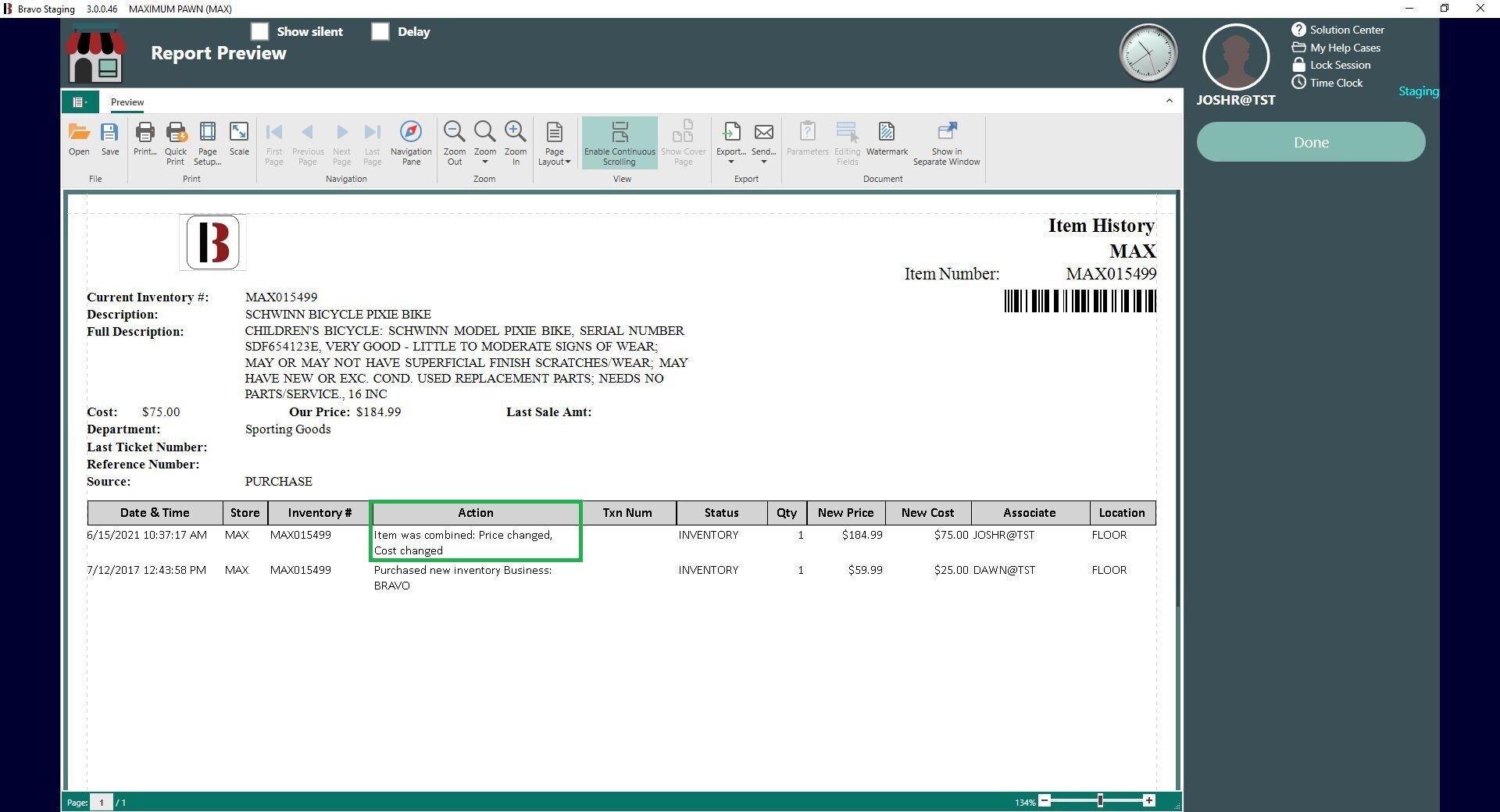Screen dimensions: 1500x812
Task: Enable the Show silent checkbox
Action: (x=259, y=31)
